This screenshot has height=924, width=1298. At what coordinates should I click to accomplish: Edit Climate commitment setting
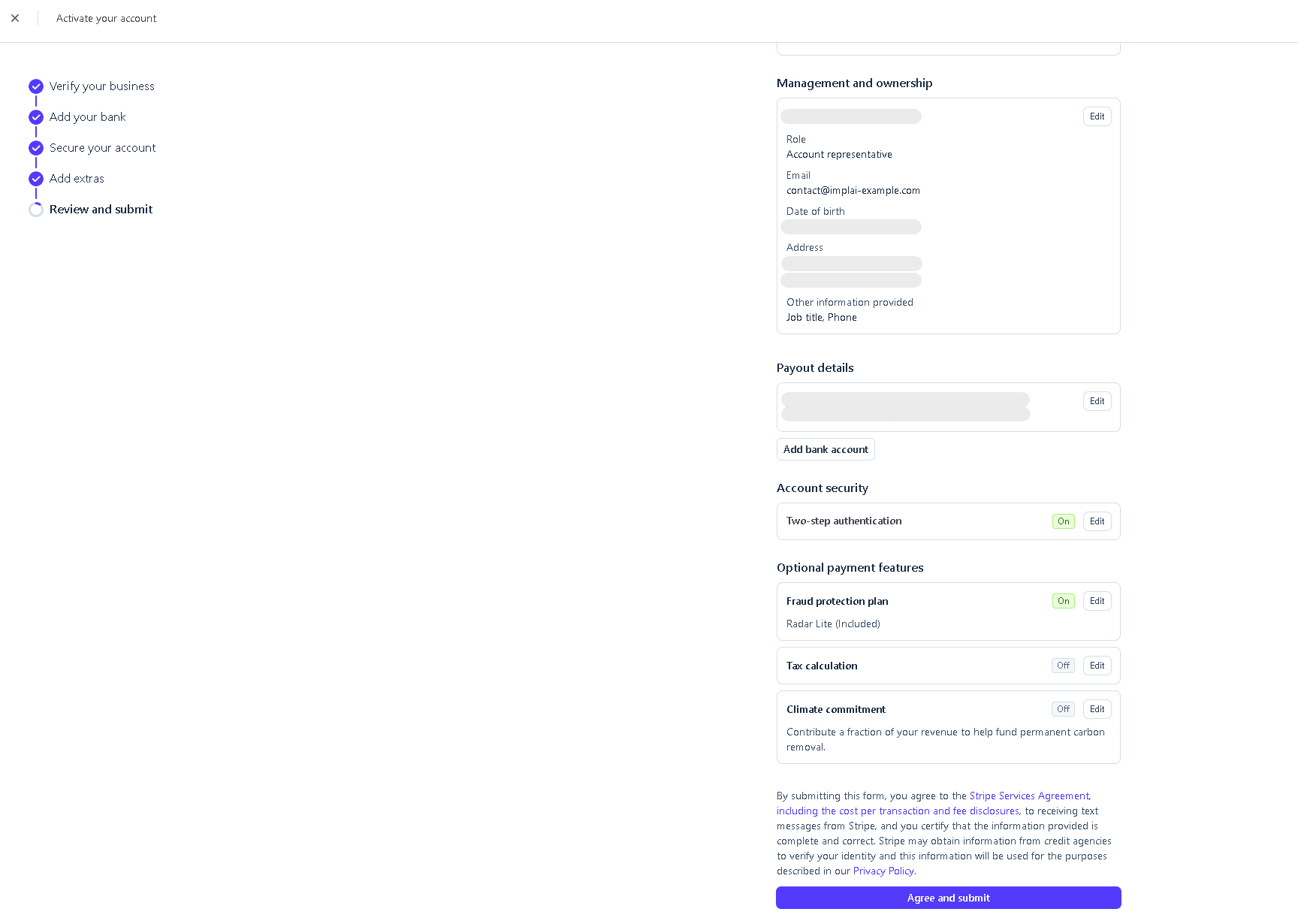point(1097,709)
